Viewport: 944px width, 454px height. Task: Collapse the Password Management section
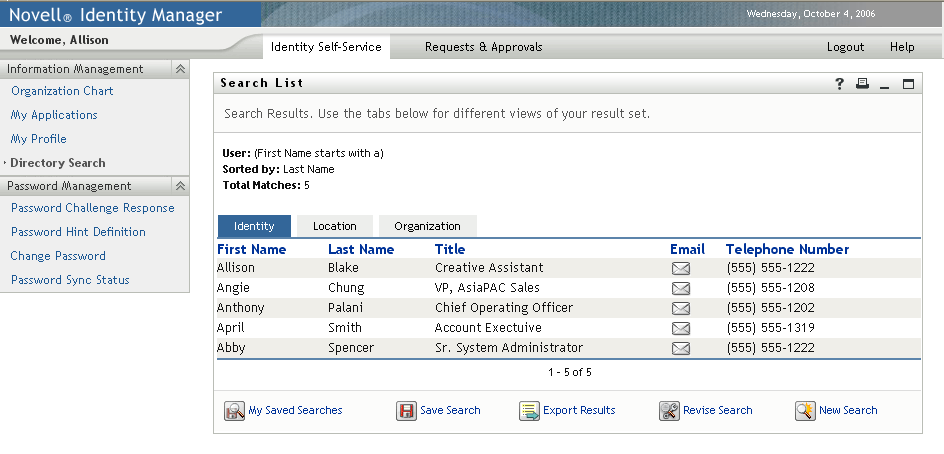click(x=180, y=186)
